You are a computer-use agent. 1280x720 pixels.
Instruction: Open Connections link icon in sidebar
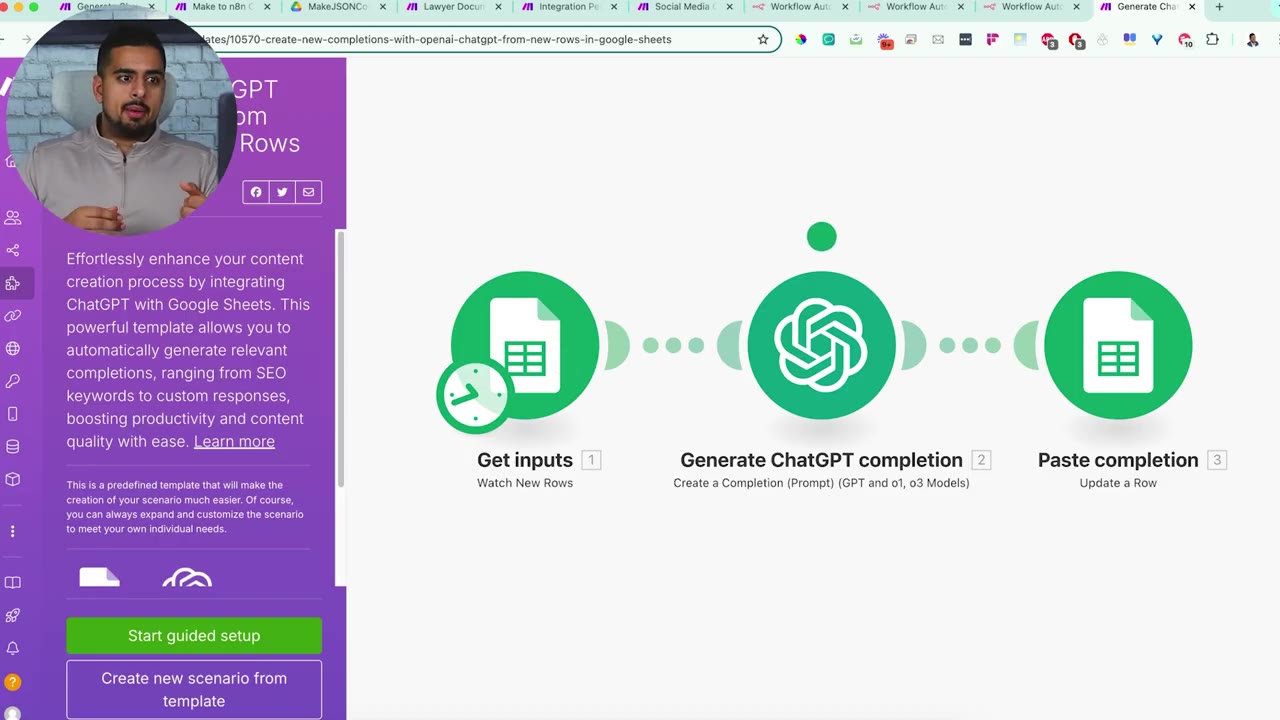click(x=13, y=316)
